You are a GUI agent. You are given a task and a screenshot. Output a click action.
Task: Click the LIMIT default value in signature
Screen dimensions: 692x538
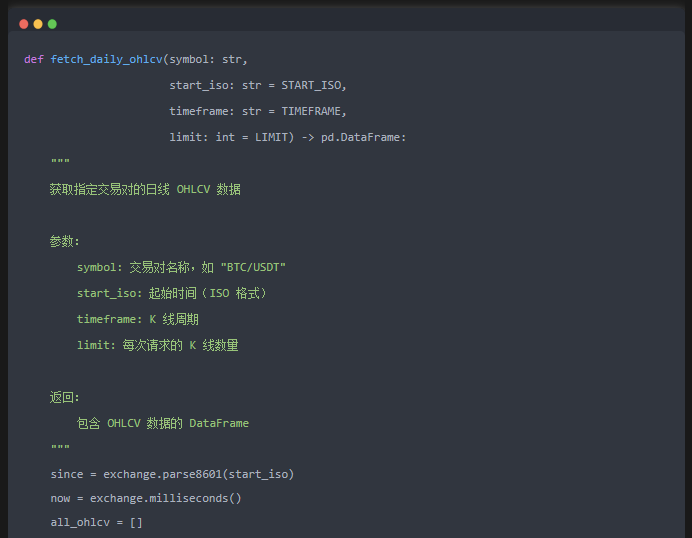pyautogui.click(x=271, y=137)
